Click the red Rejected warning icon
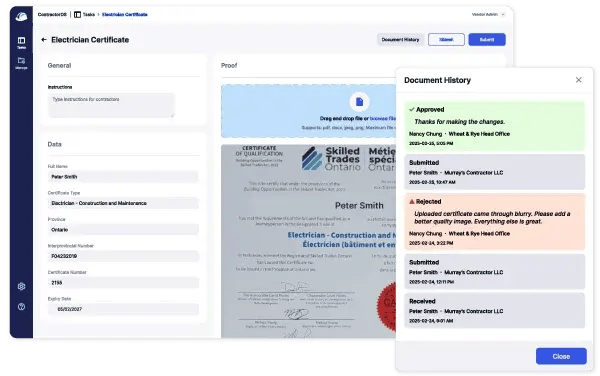 click(412, 201)
